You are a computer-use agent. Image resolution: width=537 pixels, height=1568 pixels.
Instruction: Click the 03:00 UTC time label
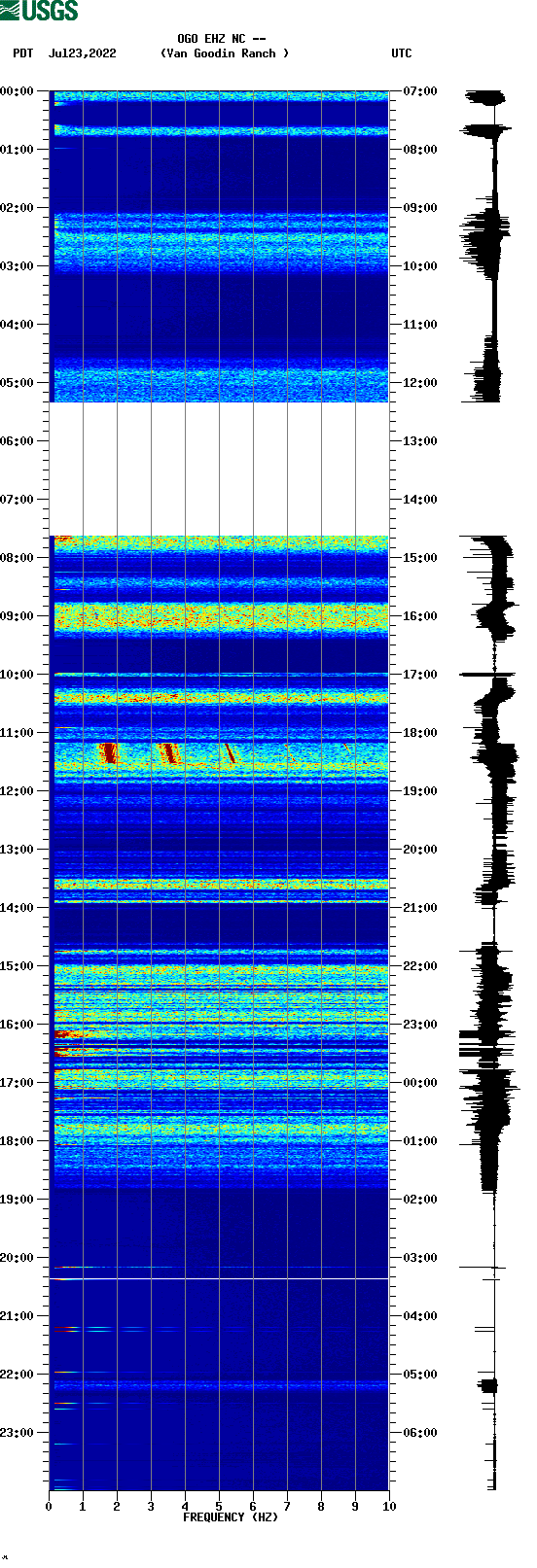pyautogui.click(x=420, y=1258)
